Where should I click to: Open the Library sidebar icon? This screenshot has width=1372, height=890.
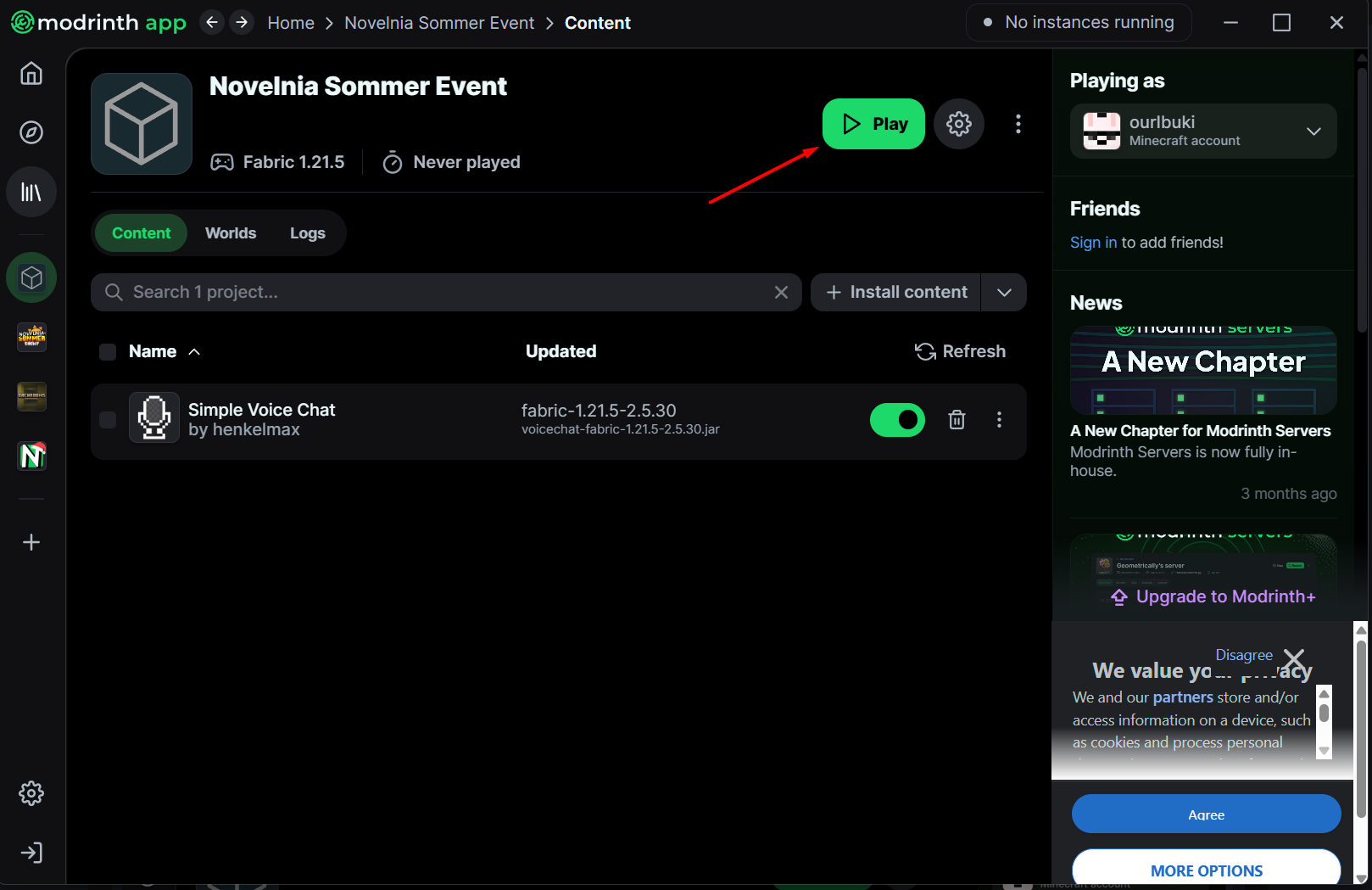[x=31, y=192]
